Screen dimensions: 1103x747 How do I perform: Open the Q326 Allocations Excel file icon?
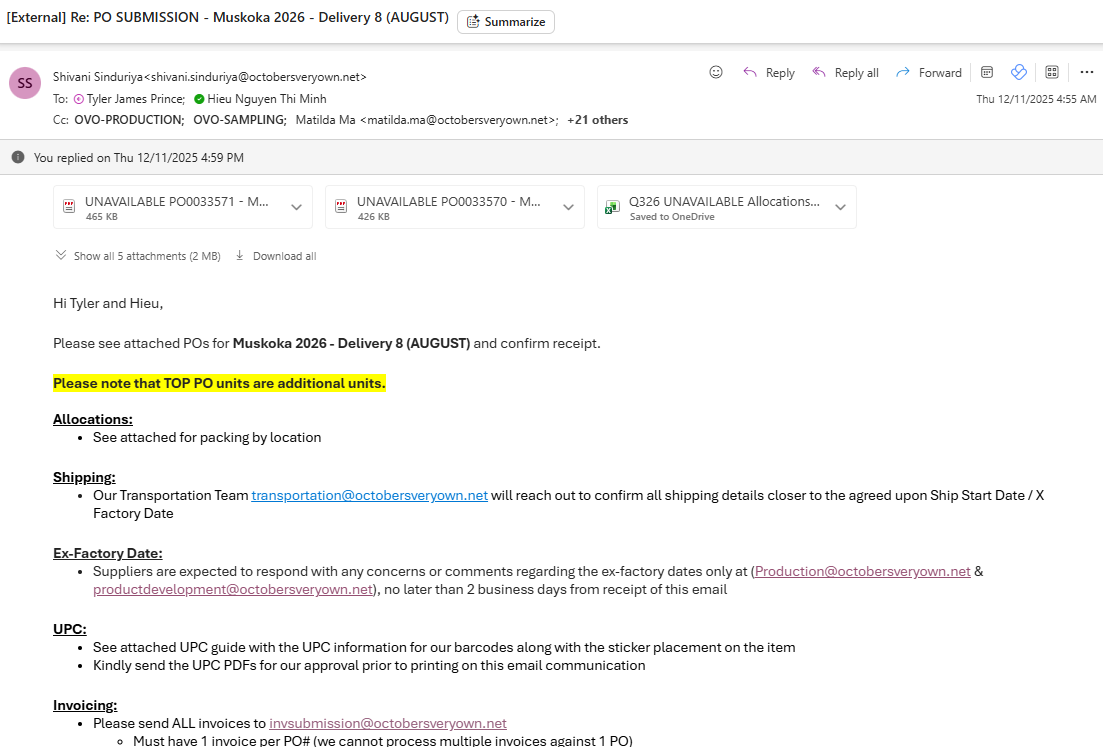pos(612,207)
